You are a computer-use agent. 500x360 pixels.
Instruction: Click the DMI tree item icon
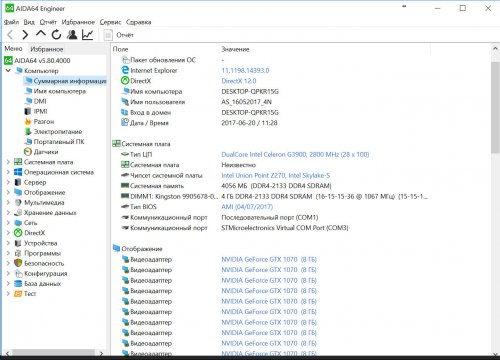click(28, 101)
